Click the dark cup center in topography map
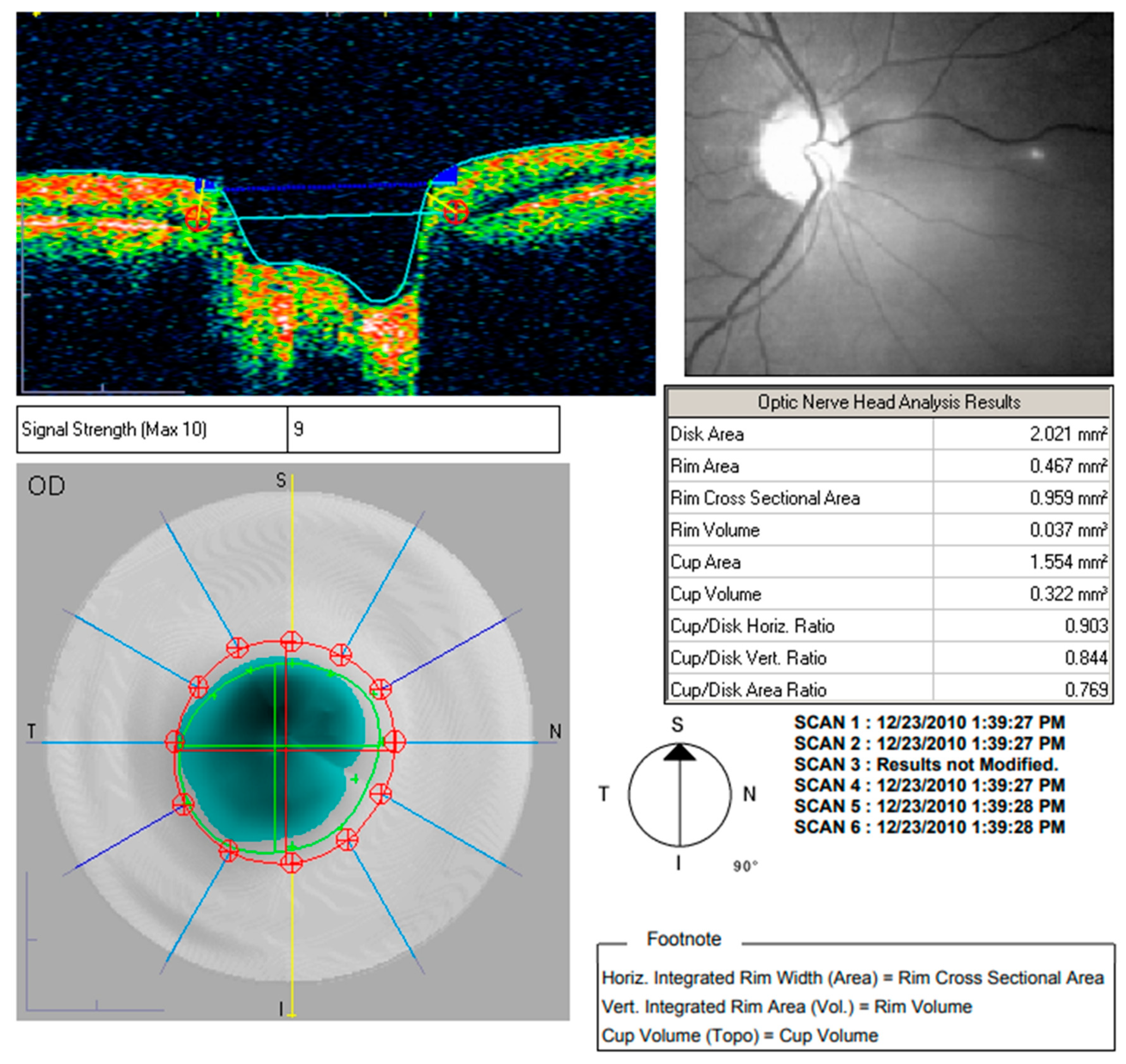Image resolution: width=1126 pixels, height=1064 pixels. [x=269, y=712]
